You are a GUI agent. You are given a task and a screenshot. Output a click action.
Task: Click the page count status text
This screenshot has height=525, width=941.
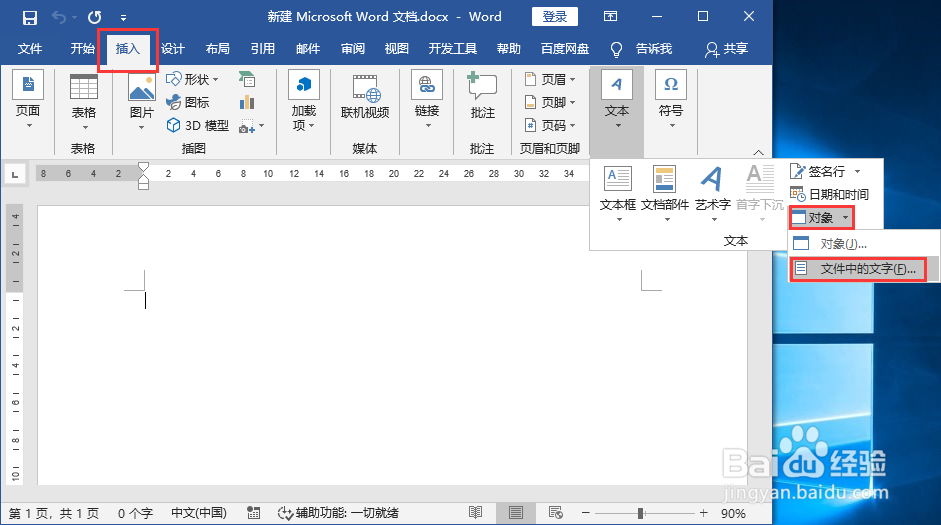54,514
